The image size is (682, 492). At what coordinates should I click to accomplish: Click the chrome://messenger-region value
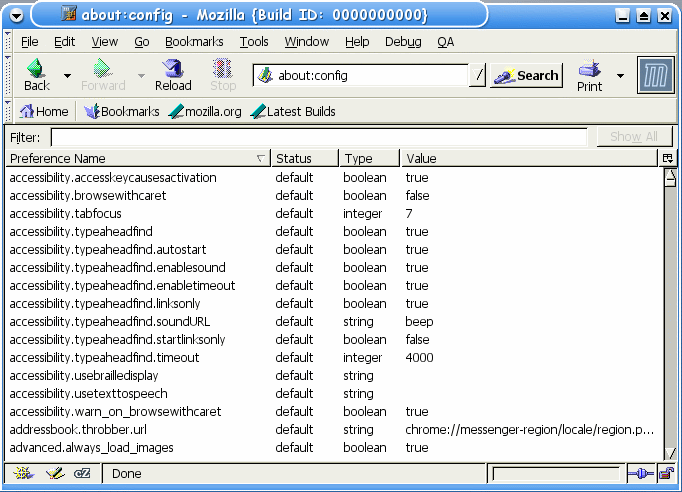[529, 430]
